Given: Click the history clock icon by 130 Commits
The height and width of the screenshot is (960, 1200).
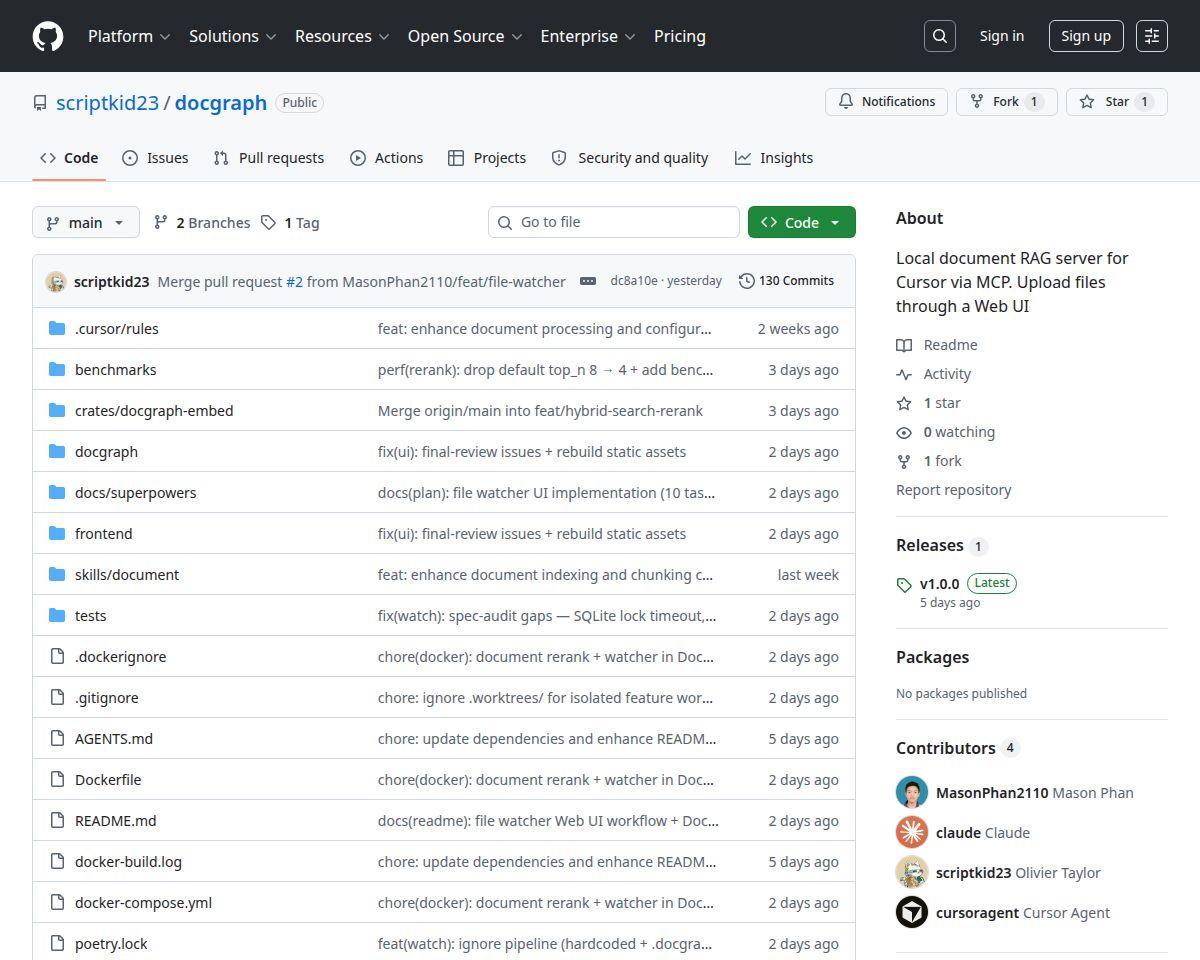Looking at the screenshot, I should pyautogui.click(x=747, y=281).
